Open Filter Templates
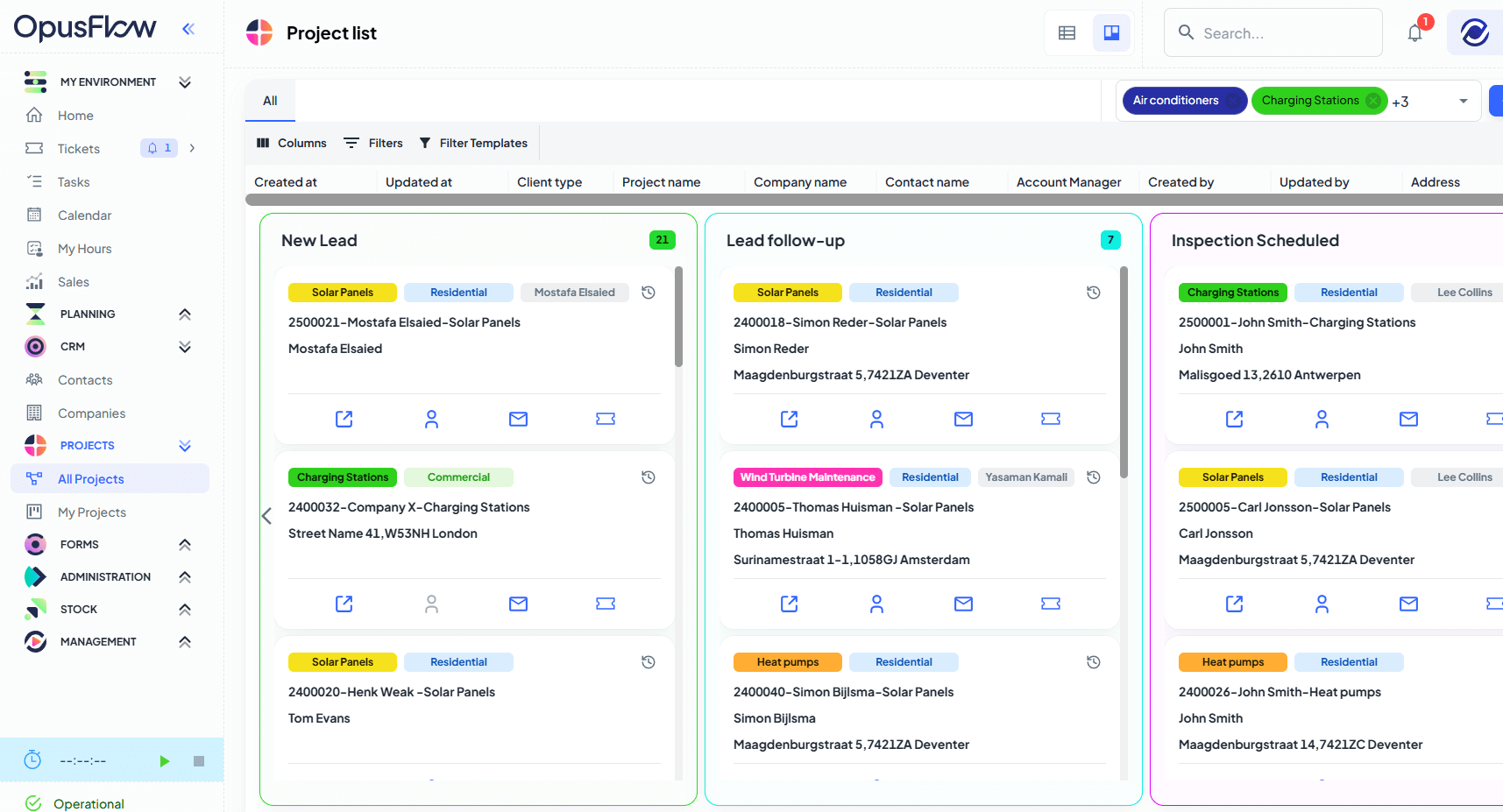Viewport: 1503px width, 812px height. [x=473, y=143]
